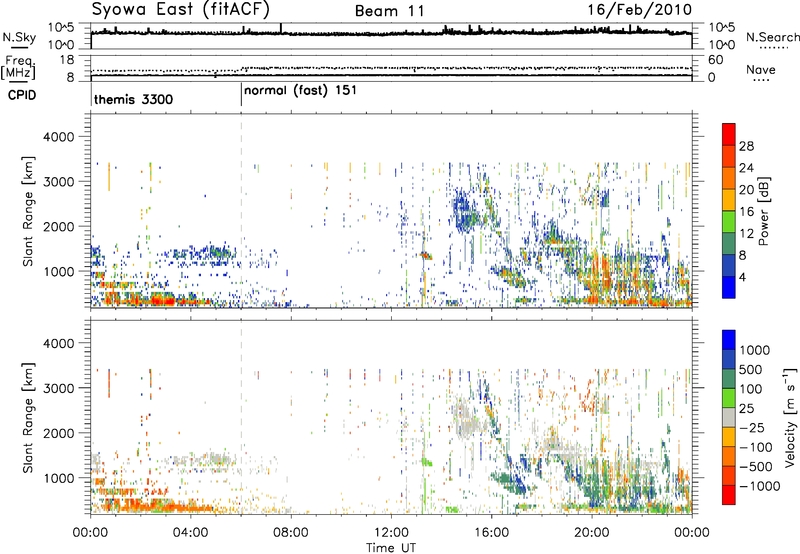Viewport: 800px width, 554px height.
Task: Click the 'themis 3300' CPID label
Action: pyautogui.click(x=134, y=99)
